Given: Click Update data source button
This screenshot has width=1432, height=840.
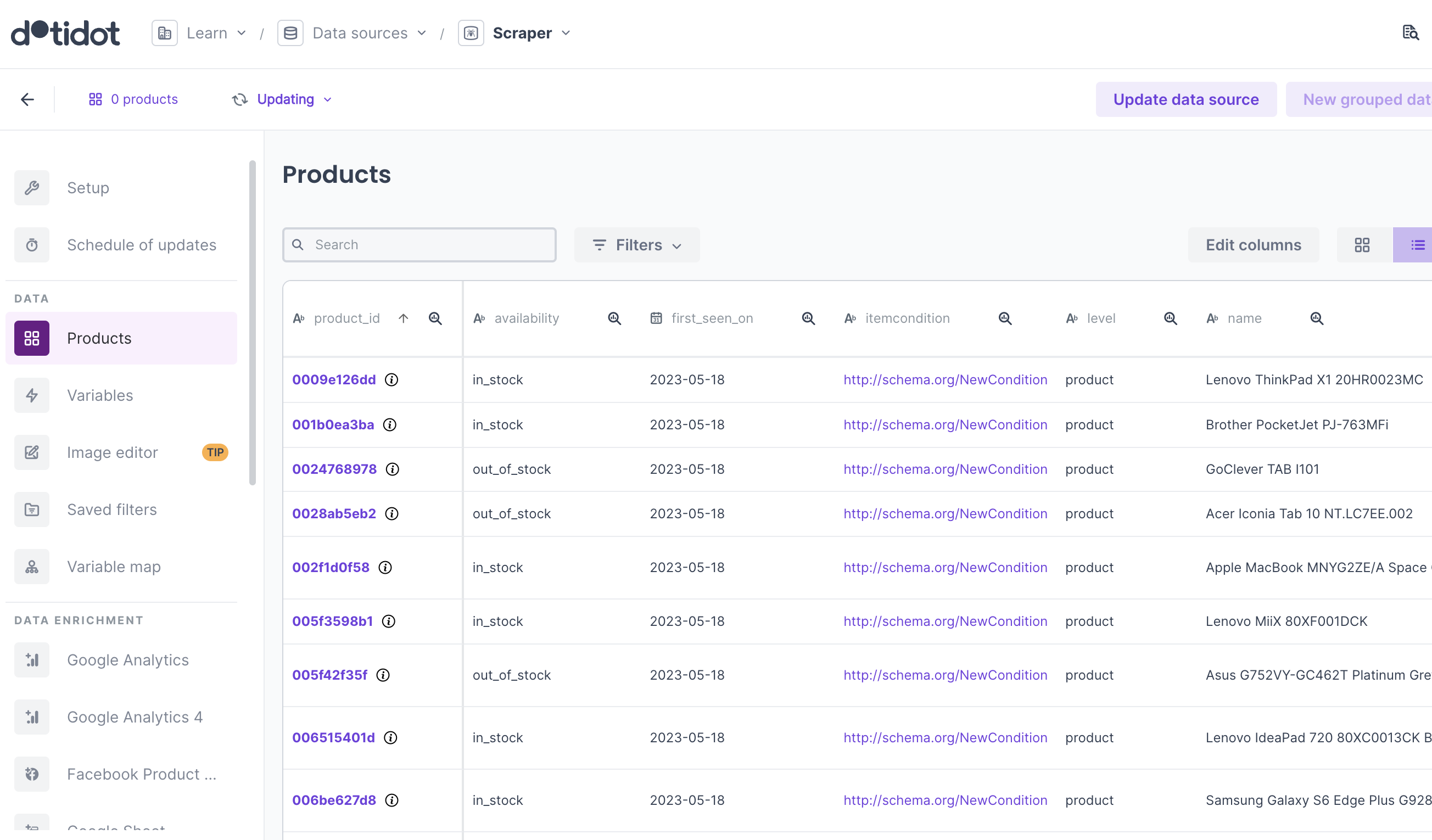Looking at the screenshot, I should (x=1185, y=99).
